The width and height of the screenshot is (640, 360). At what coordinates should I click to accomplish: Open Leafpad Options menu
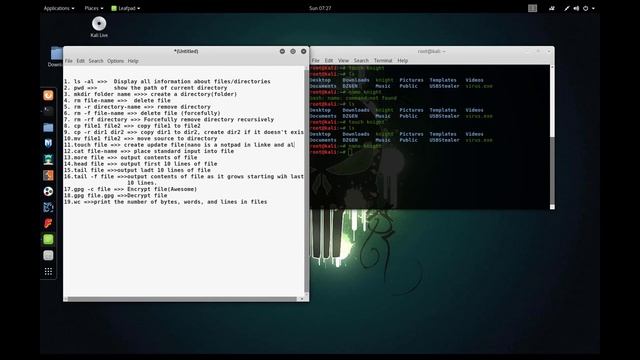click(x=116, y=61)
